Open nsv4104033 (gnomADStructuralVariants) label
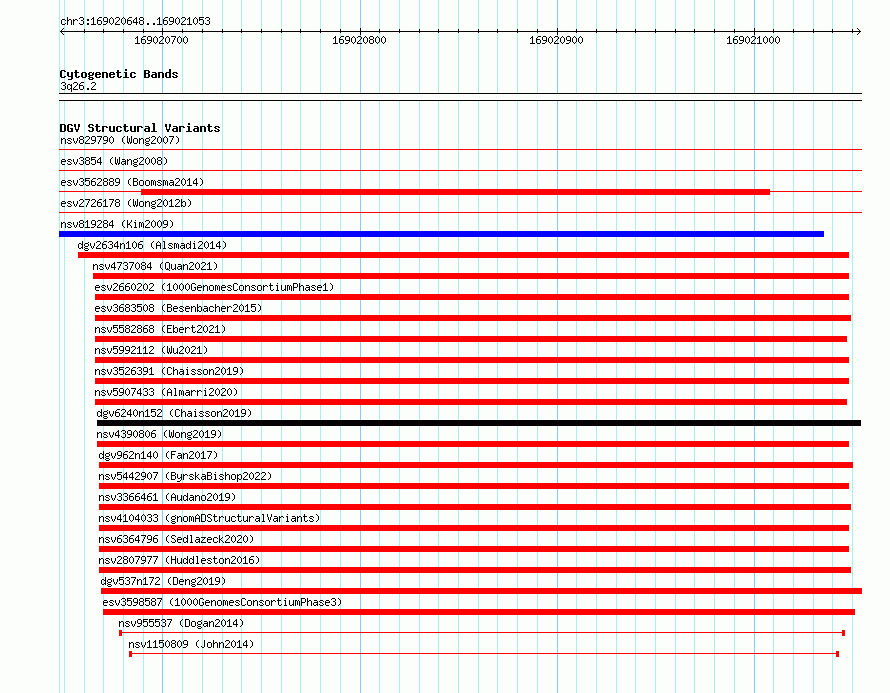The height and width of the screenshot is (693, 890). coord(209,518)
